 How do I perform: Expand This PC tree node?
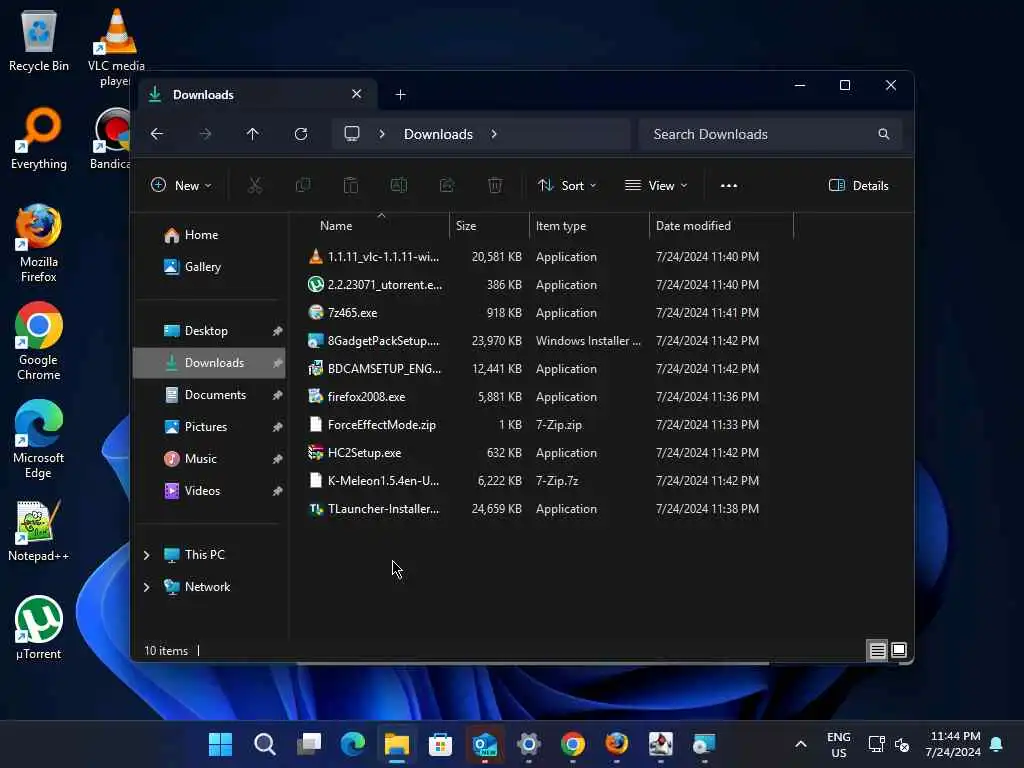(146, 555)
